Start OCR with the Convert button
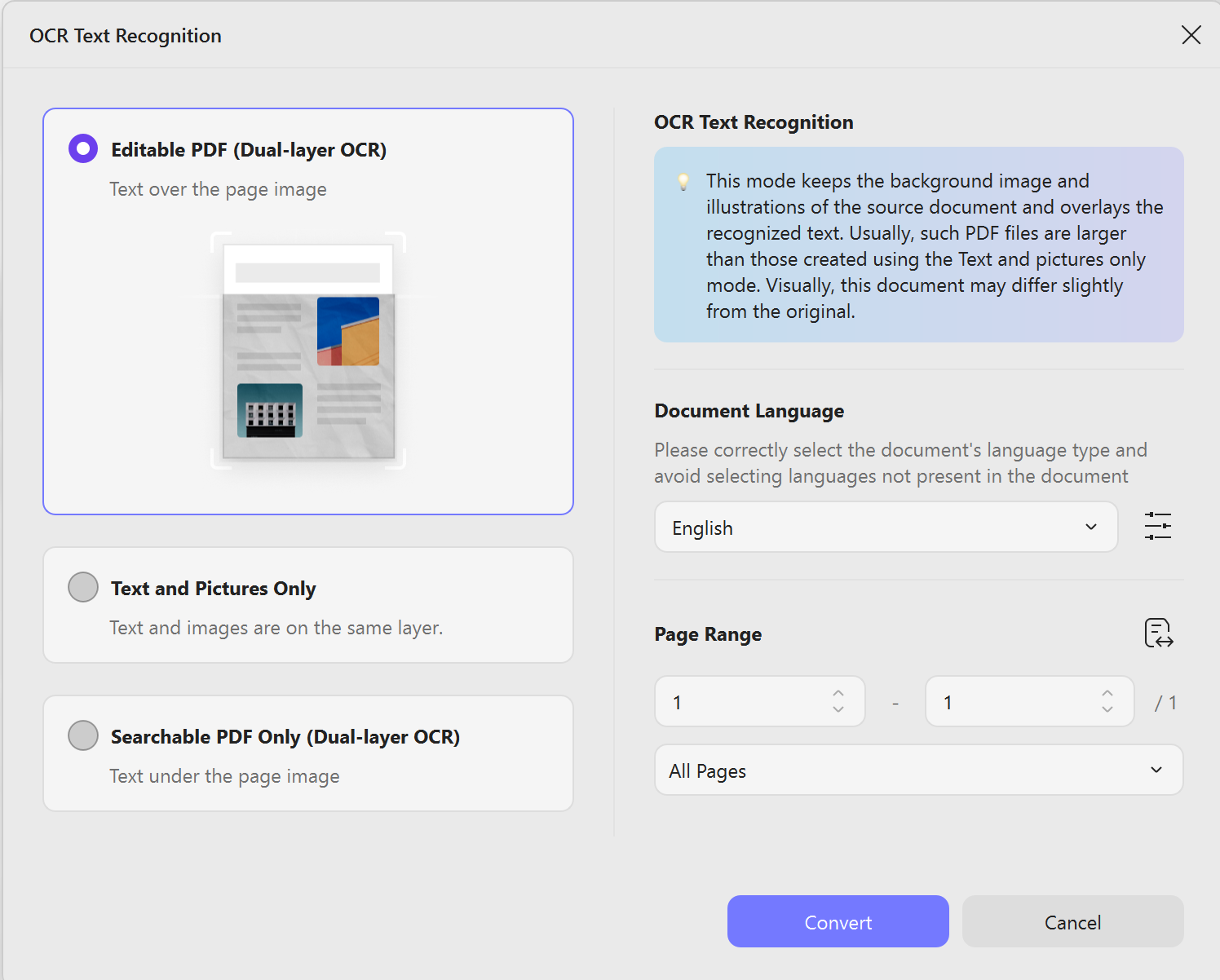 coord(838,921)
